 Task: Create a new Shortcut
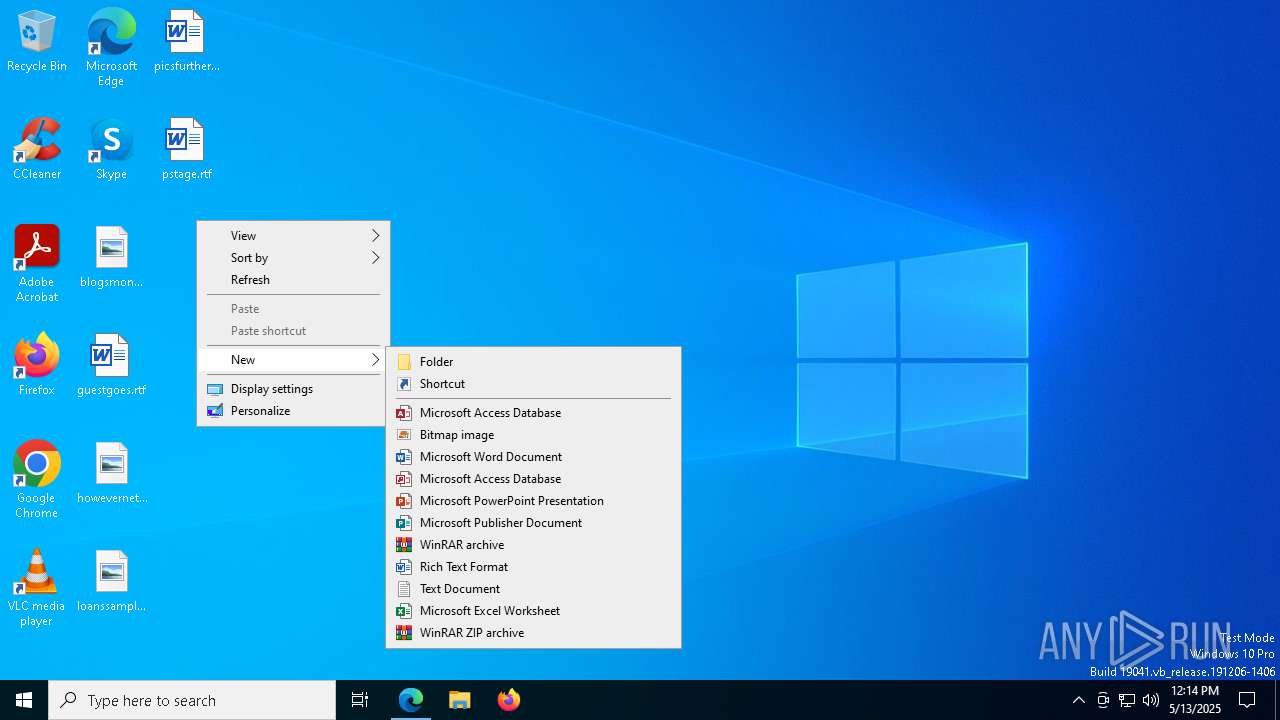(x=533, y=384)
